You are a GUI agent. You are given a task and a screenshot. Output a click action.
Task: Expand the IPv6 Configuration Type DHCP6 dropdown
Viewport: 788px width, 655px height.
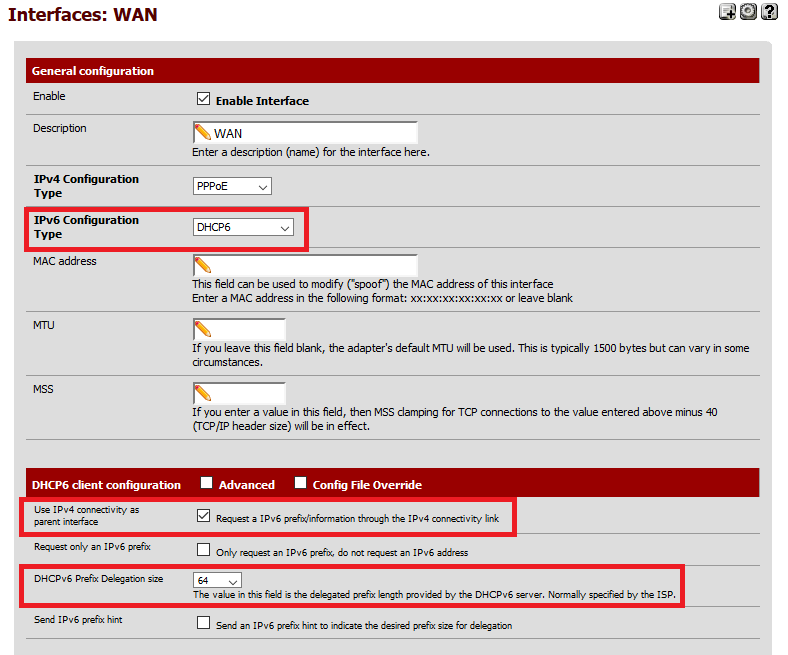[x=243, y=228]
